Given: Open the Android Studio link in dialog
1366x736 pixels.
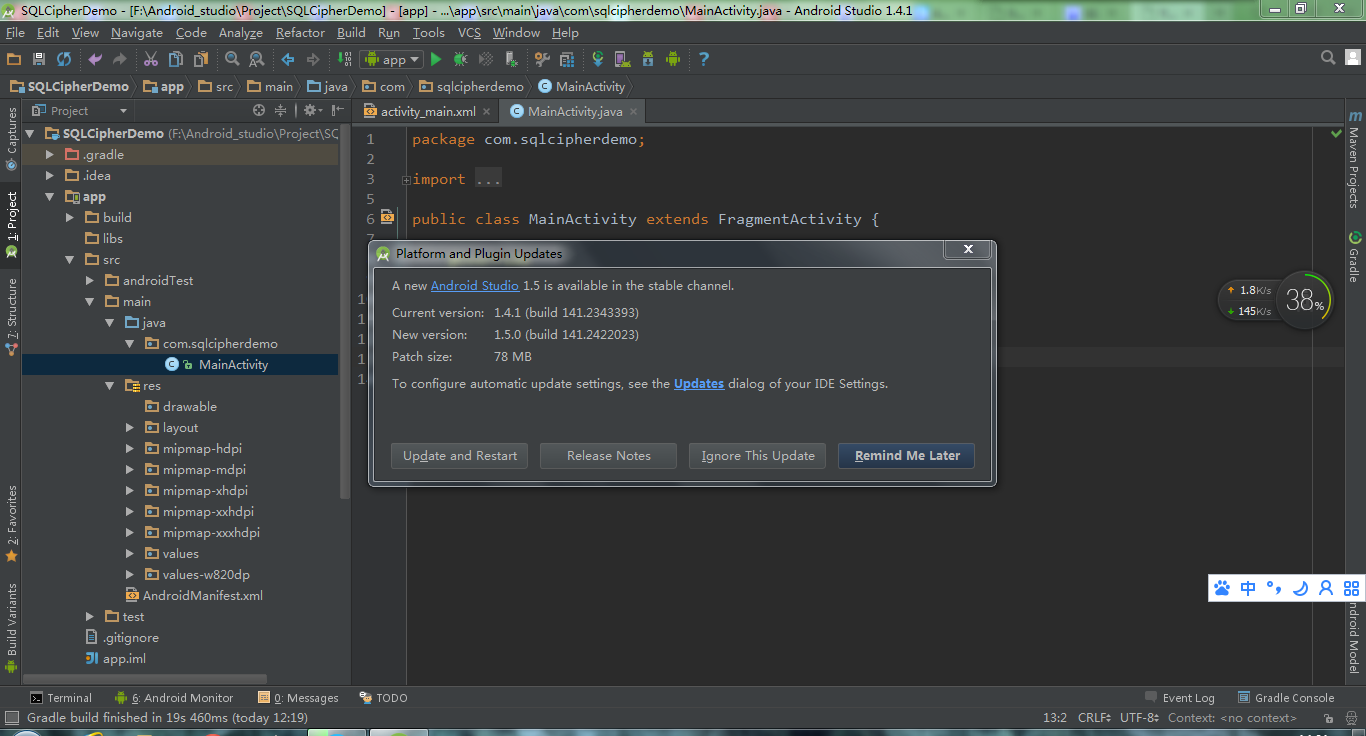Looking at the screenshot, I should click(x=475, y=286).
